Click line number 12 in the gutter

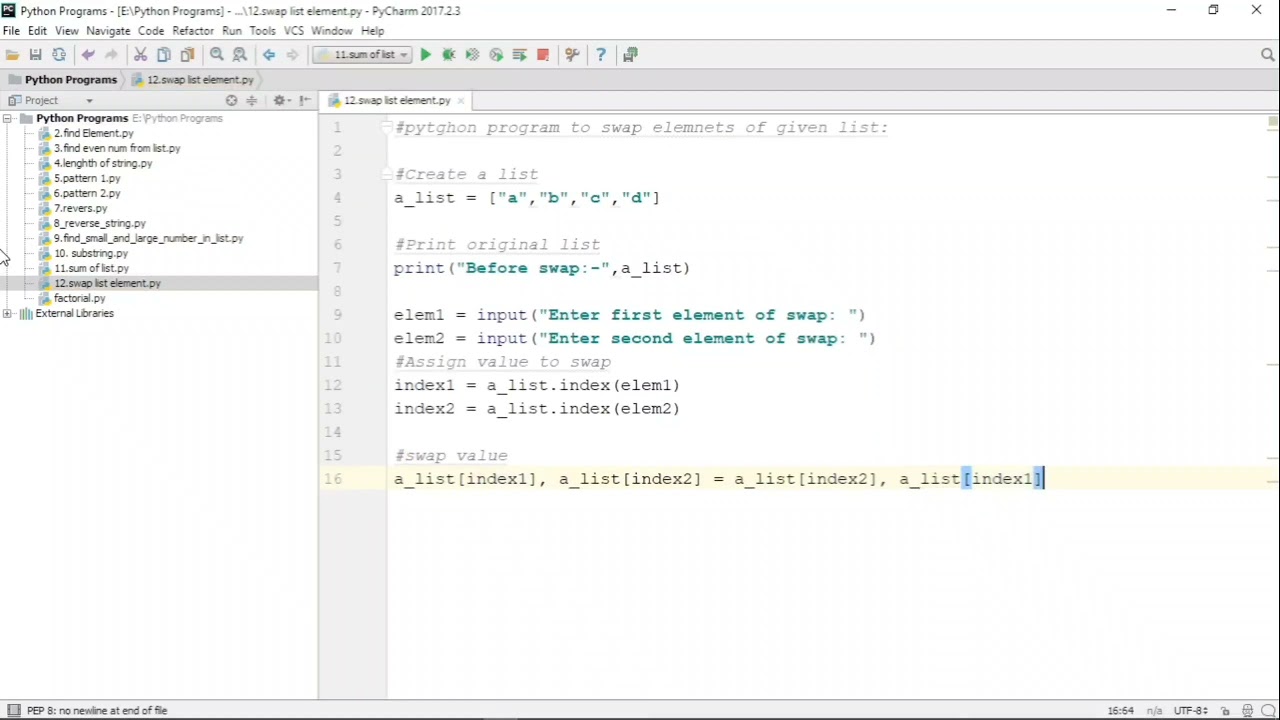pos(332,385)
